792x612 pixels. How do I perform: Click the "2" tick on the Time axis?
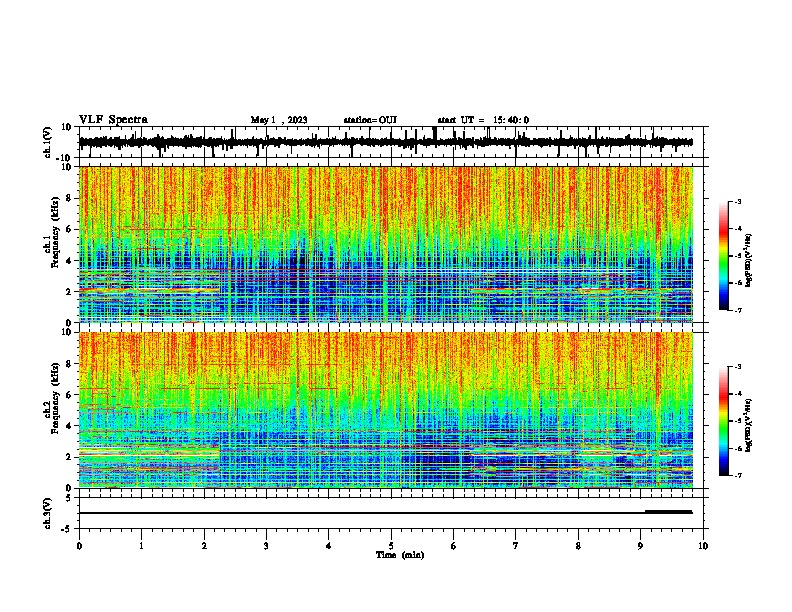click(x=204, y=546)
